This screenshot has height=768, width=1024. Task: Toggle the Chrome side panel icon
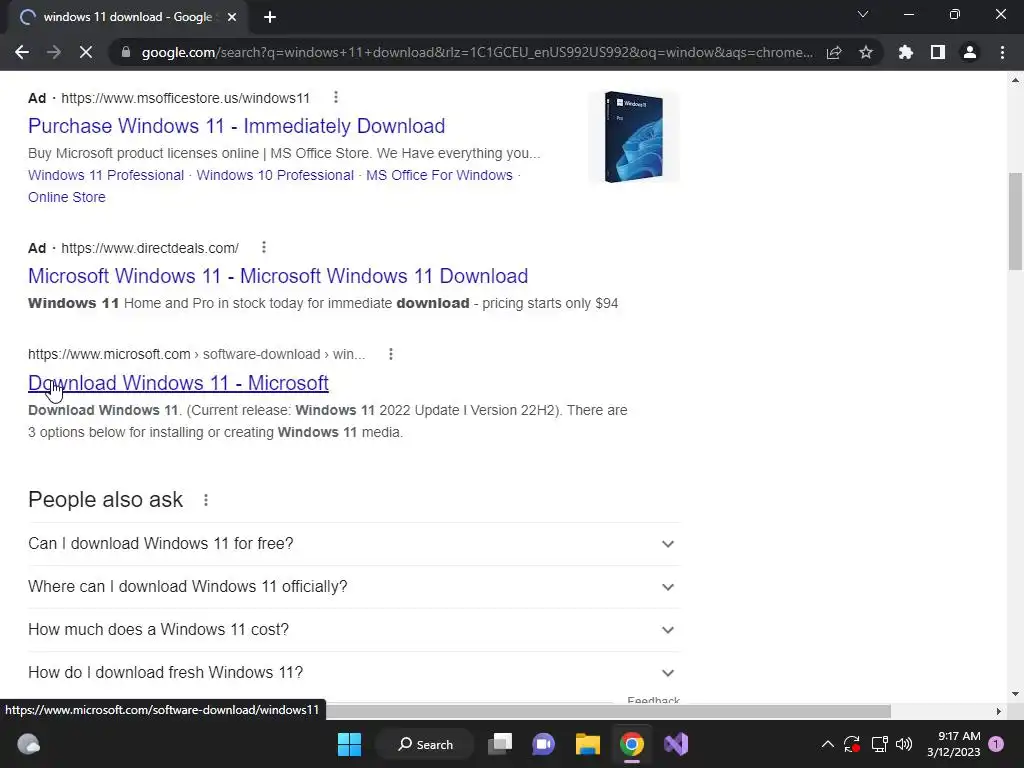click(938, 52)
